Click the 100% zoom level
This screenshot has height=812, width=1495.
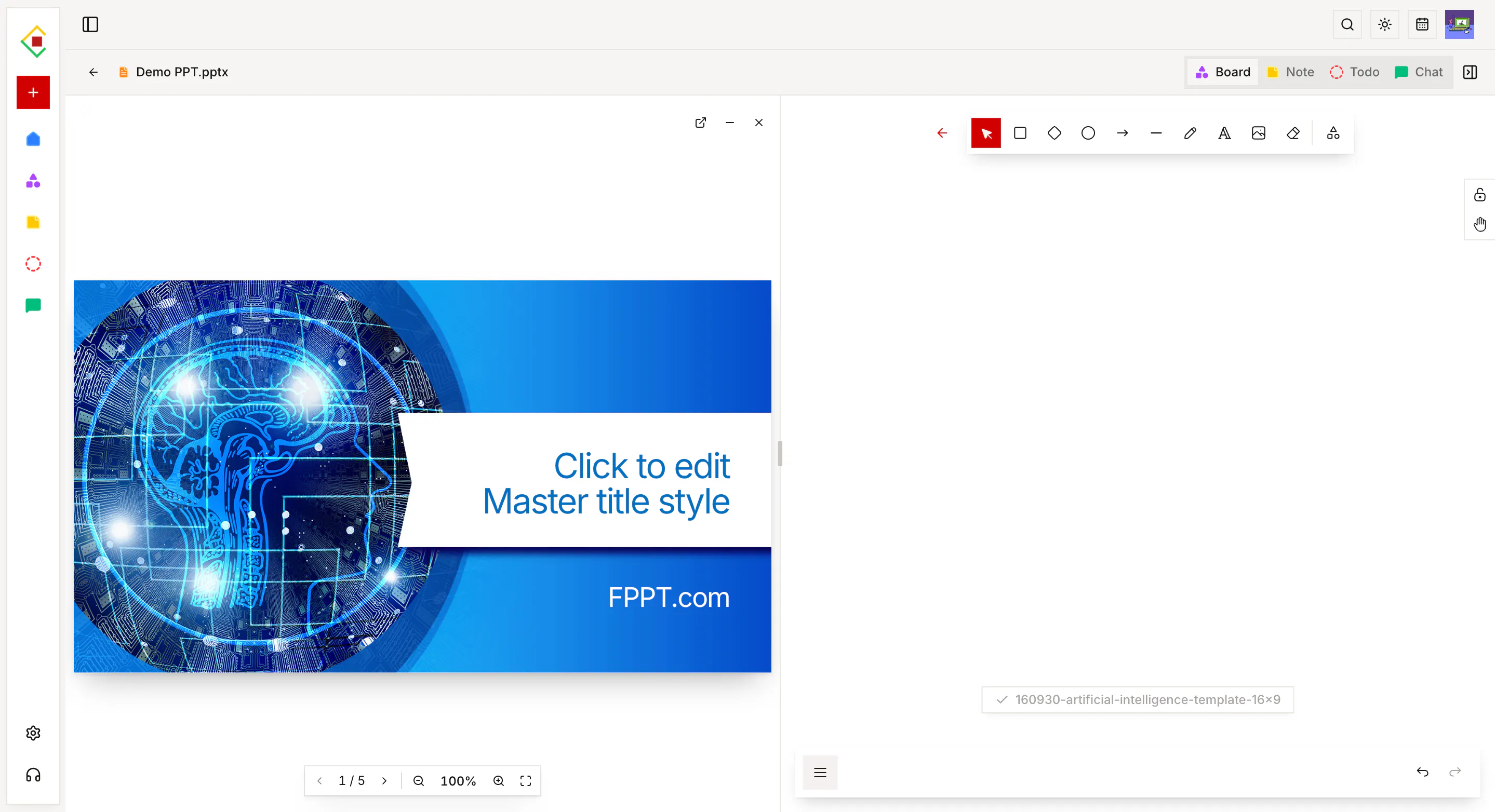458,781
